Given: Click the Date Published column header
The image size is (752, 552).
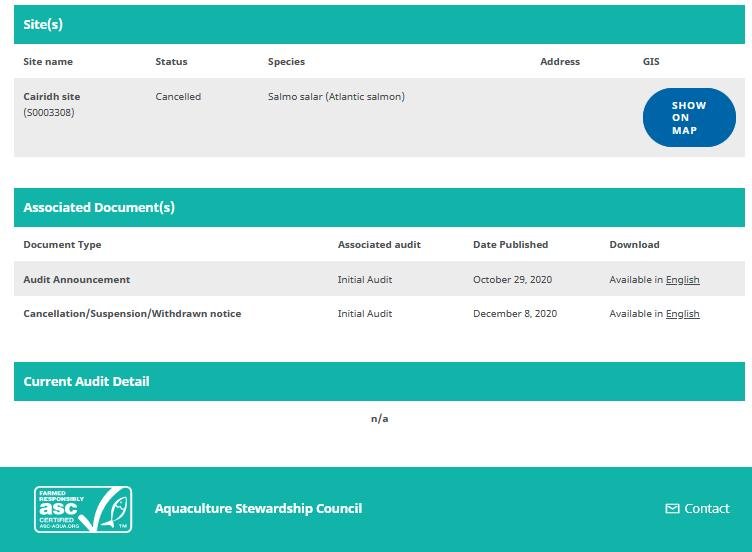Looking at the screenshot, I should [510, 245].
